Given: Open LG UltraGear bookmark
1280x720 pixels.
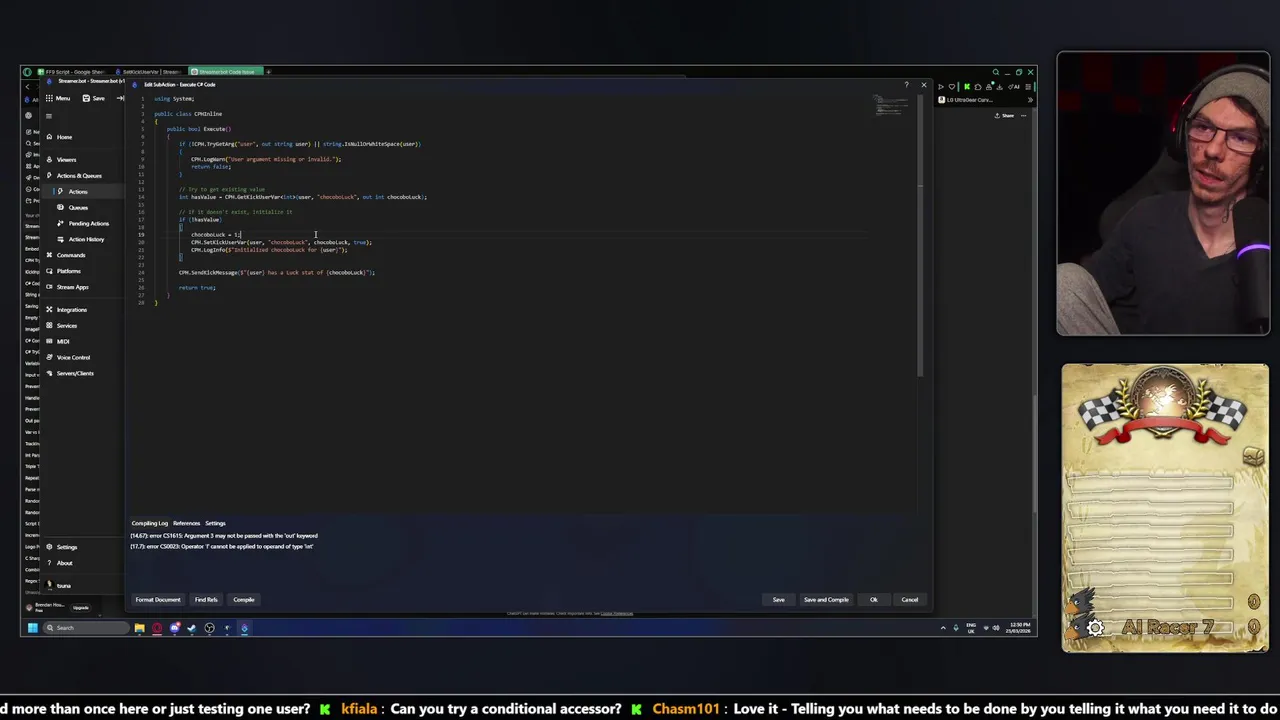Looking at the screenshot, I should click(x=965, y=100).
